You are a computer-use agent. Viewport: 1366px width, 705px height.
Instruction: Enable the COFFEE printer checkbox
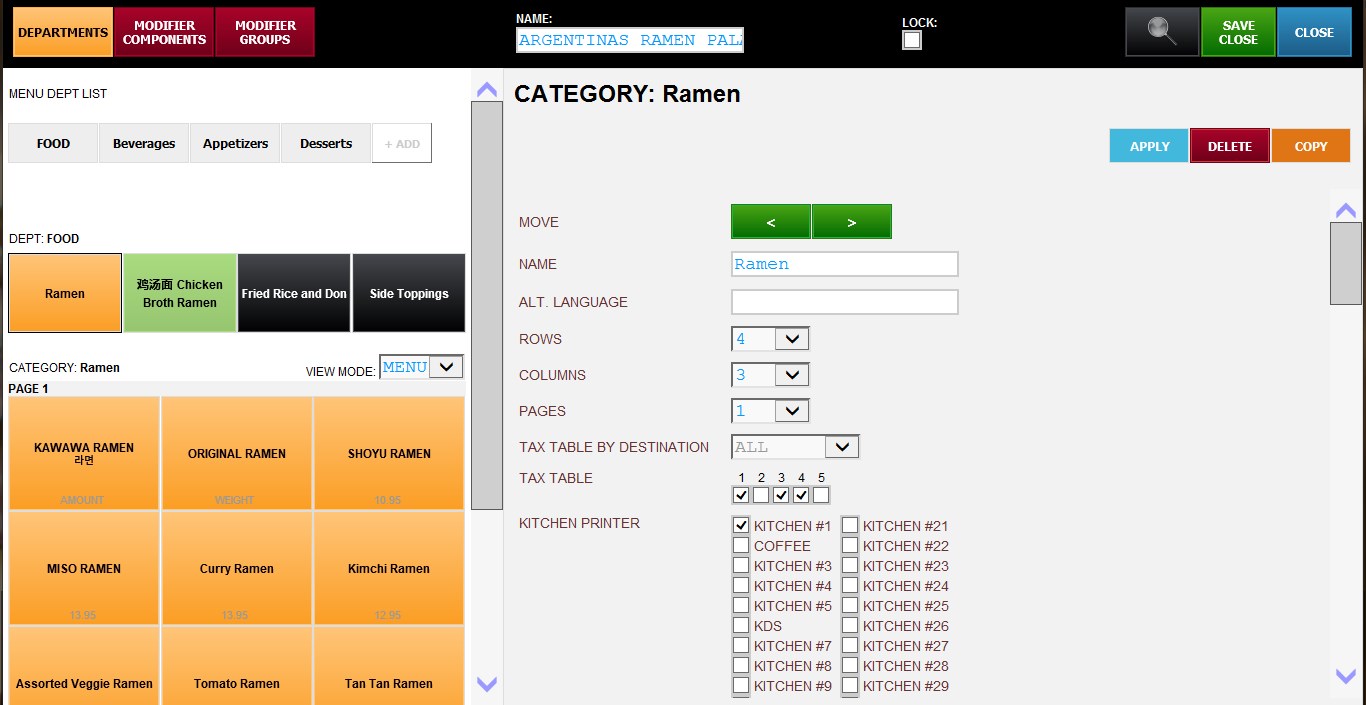click(x=741, y=545)
